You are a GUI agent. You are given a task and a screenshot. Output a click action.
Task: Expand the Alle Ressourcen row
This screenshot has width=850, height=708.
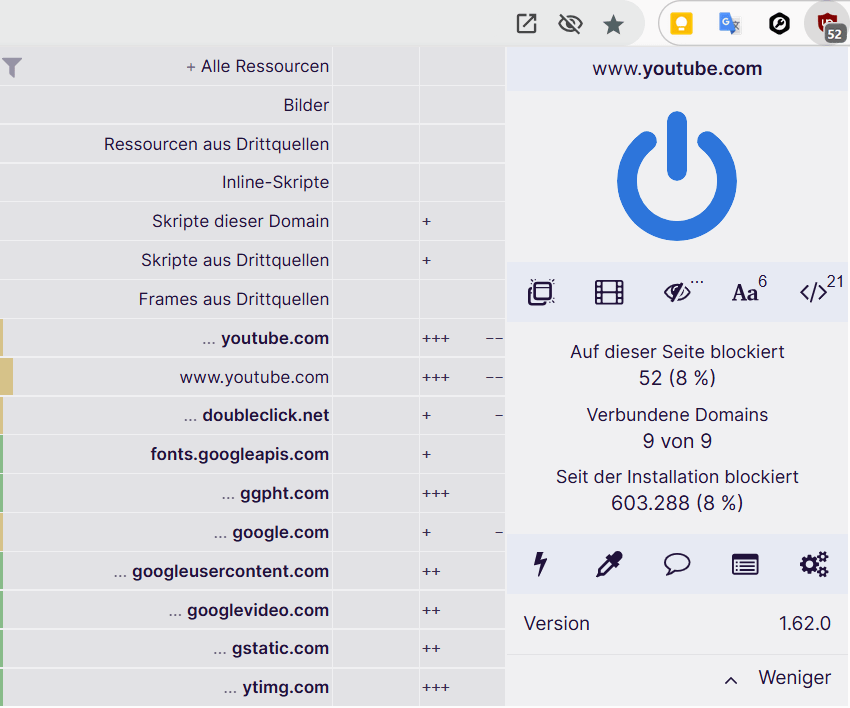[x=258, y=67]
